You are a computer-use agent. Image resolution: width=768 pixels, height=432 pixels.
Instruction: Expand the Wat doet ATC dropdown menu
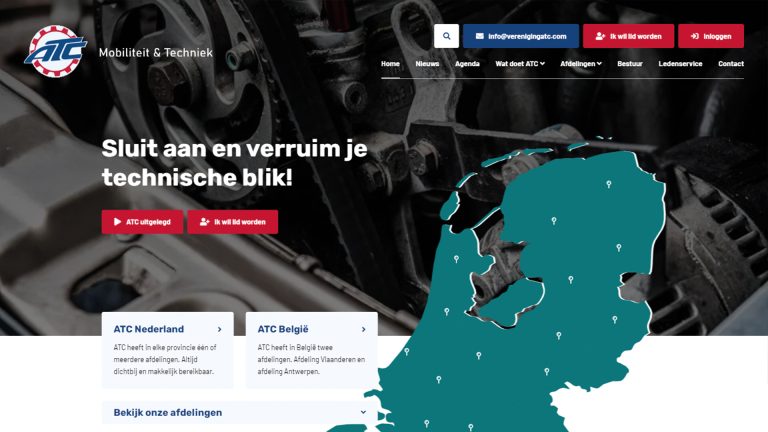[520, 64]
